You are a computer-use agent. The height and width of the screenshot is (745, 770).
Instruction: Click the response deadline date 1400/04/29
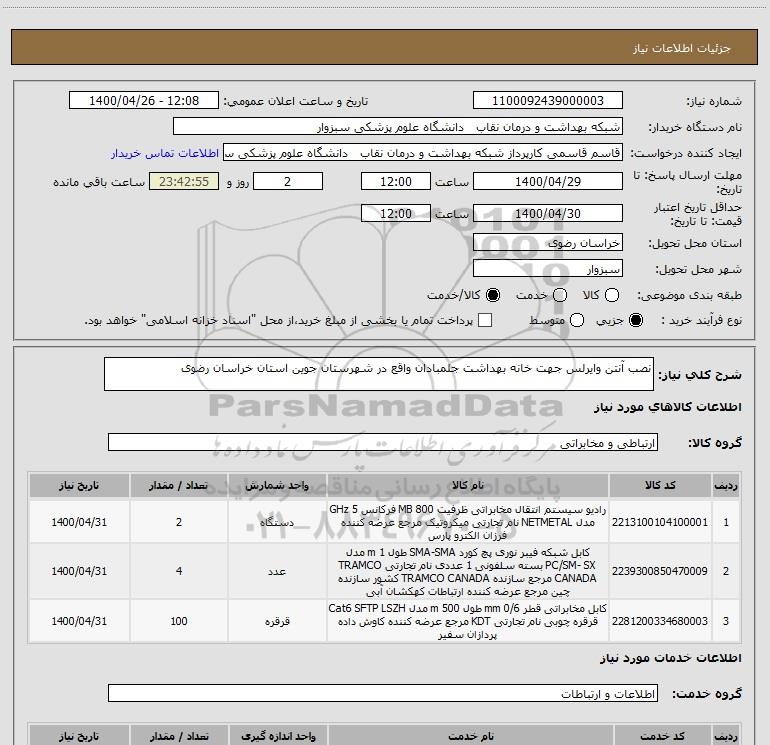pyautogui.click(x=548, y=181)
